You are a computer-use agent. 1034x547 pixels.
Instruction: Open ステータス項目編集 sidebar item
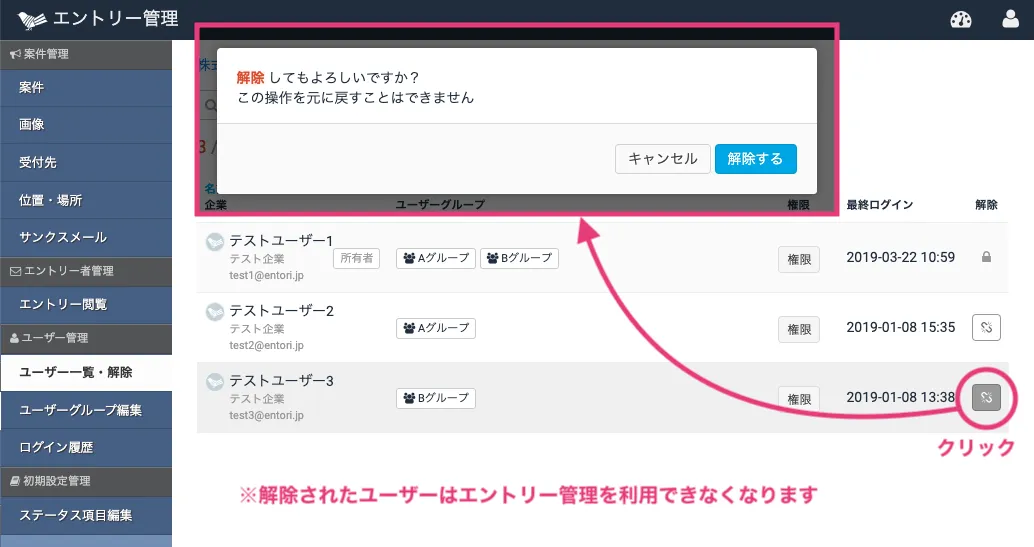coord(86,516)
